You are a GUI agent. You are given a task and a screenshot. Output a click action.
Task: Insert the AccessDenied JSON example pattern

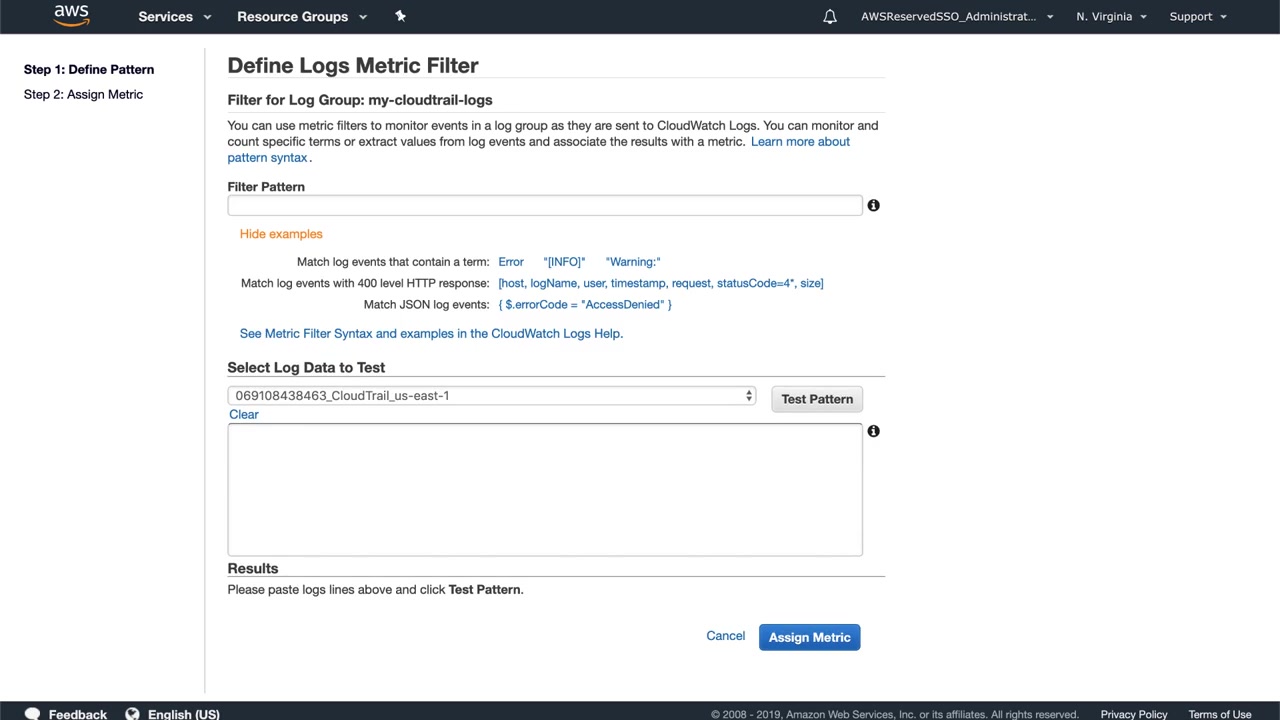pyautogui.click(x=585, y=304)
